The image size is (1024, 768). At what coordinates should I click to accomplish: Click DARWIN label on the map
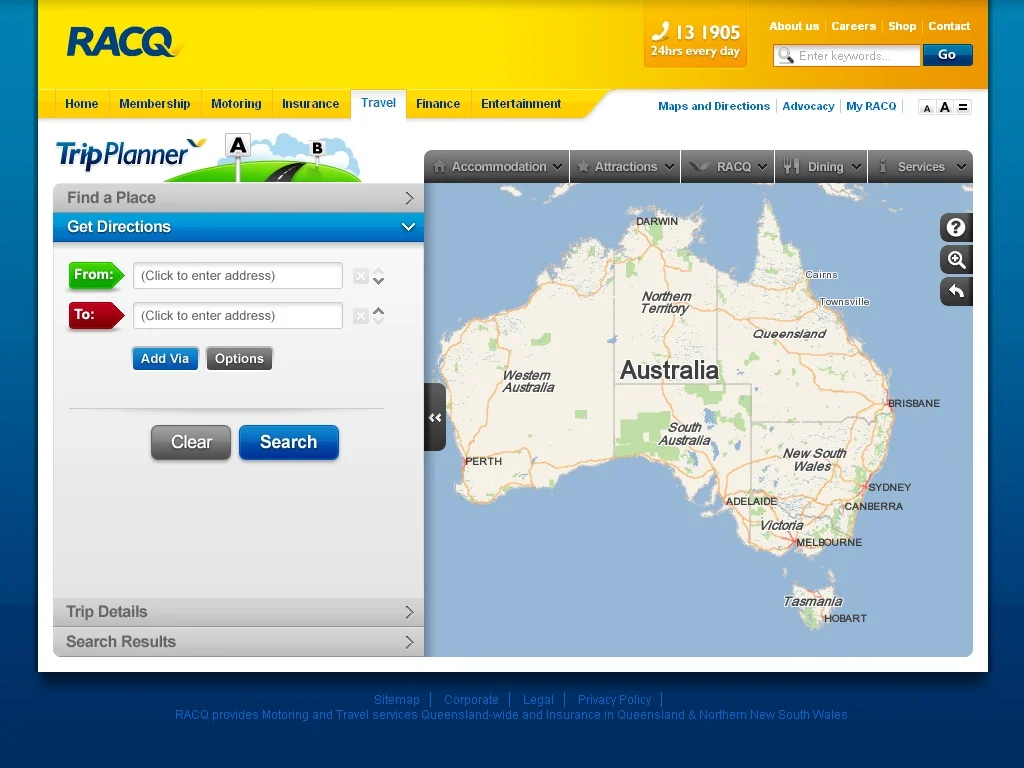[657, 221]
